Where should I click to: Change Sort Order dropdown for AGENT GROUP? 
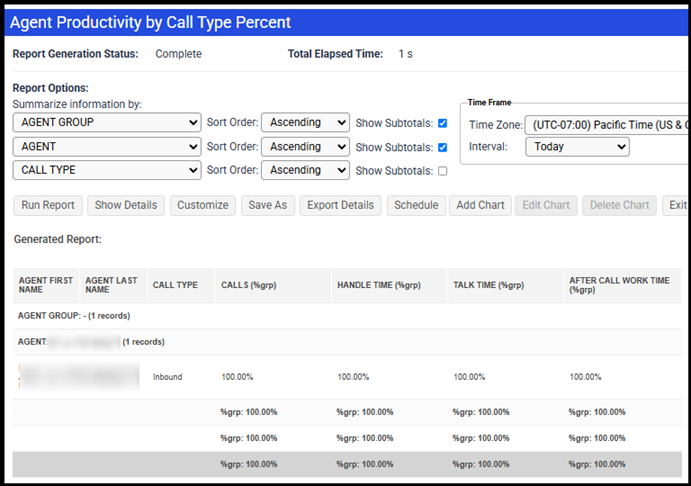click(x=305, y=122)
